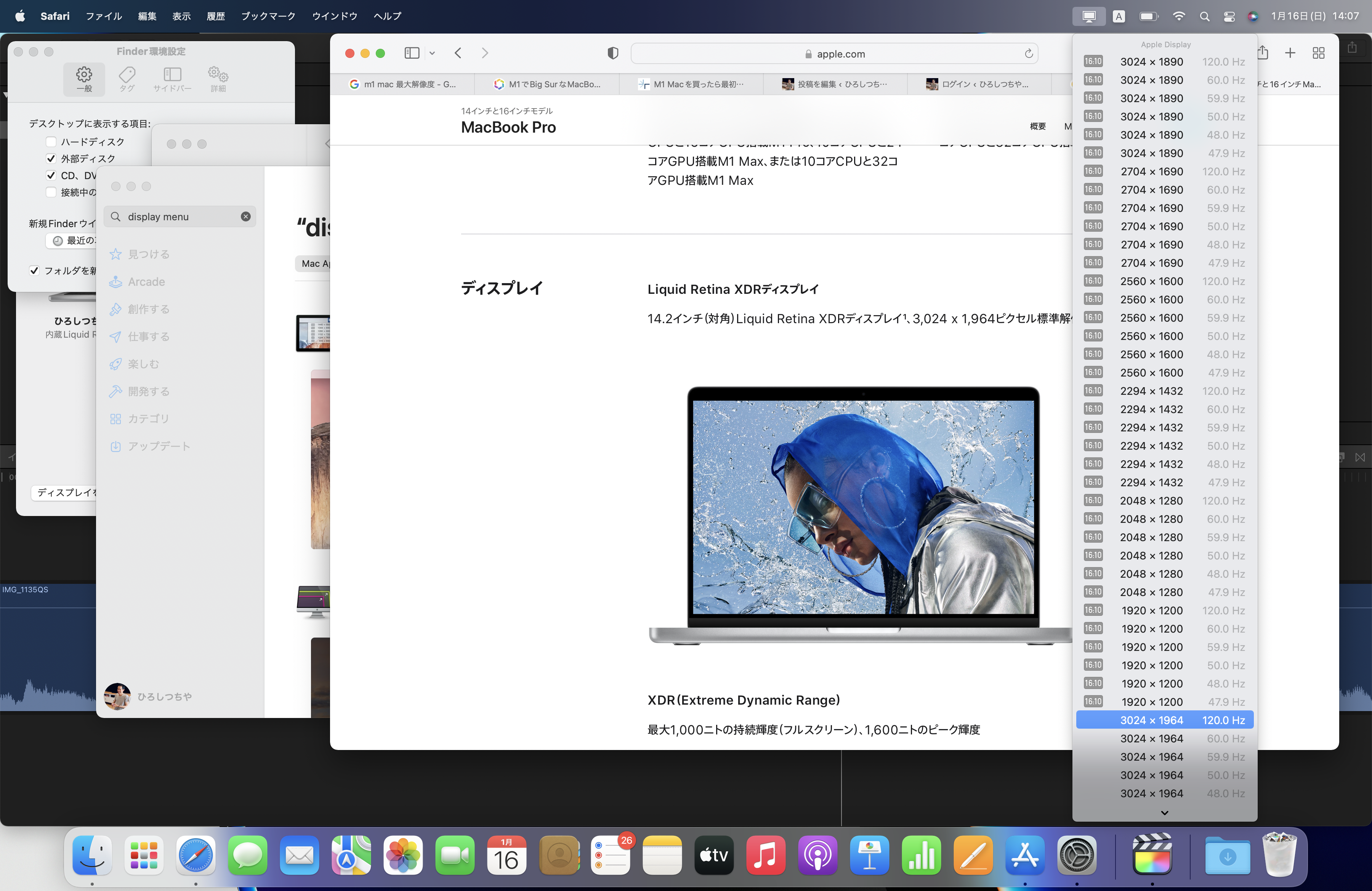Uncheck the 外部ディスク checkbox
The height and width of the screenshot is (891, 1372).
click(51, 159)
